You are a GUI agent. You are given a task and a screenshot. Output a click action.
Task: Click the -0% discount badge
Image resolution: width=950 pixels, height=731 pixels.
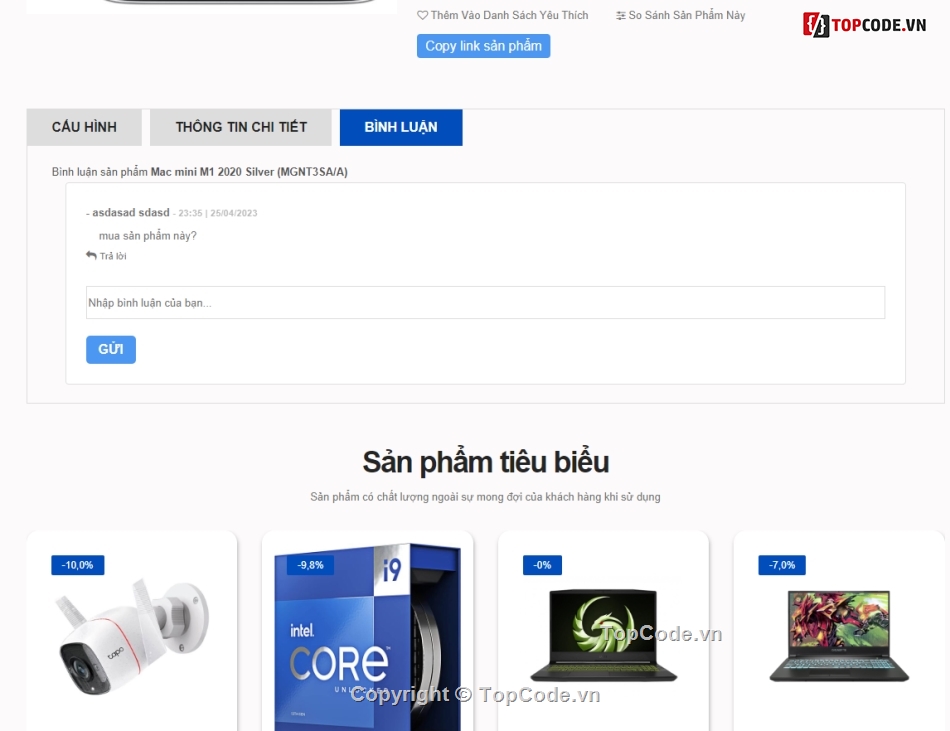(x=542, y=565)
